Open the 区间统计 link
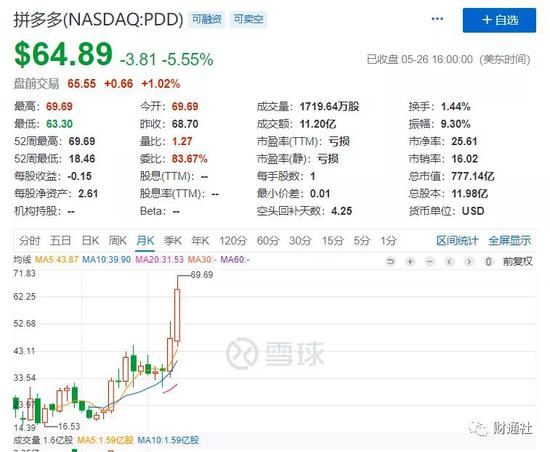 pos(457,241)
